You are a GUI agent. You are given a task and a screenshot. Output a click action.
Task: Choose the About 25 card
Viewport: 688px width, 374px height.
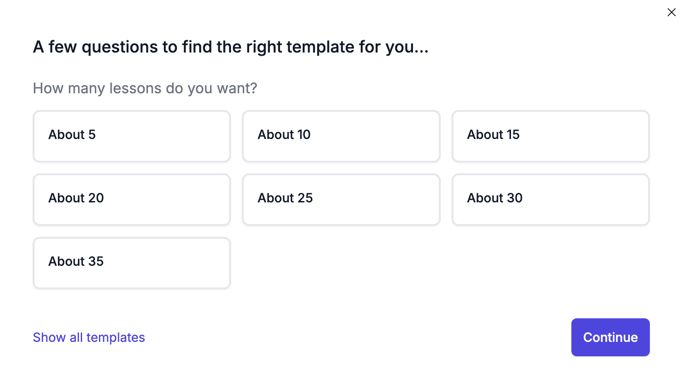341,200
